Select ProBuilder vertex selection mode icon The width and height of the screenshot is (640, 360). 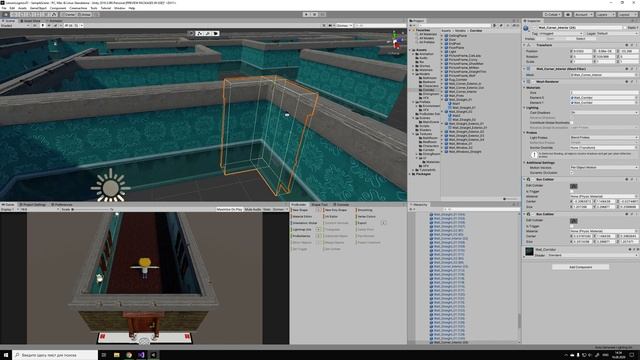199,33
